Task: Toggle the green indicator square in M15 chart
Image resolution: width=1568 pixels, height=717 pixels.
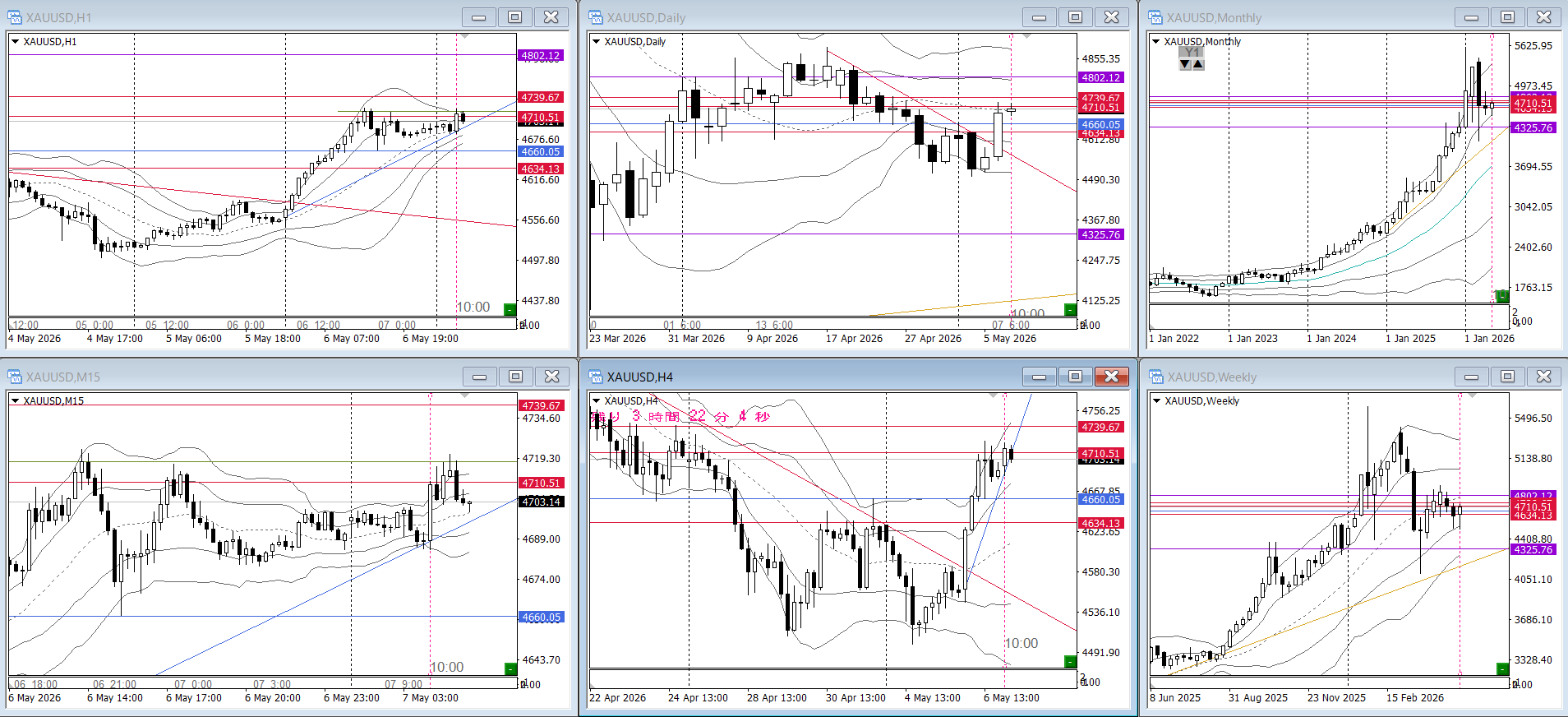Action: pos(510,668)
